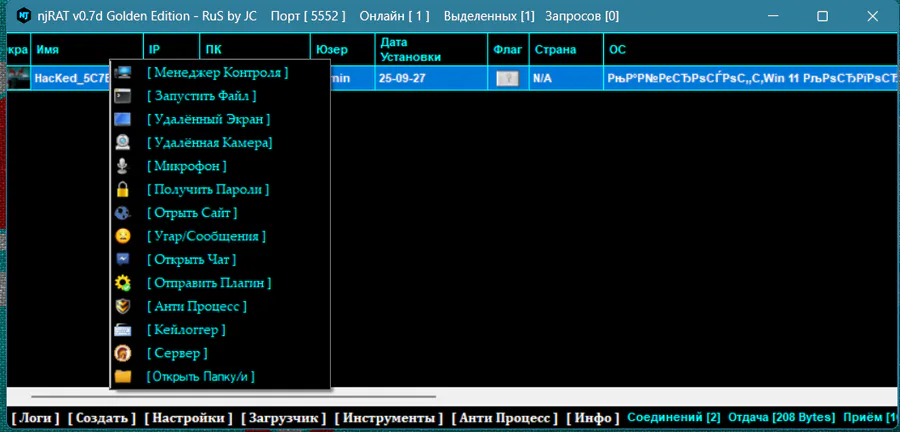This screenshot has width=900, height=432.
Task: Click the globe icon beside Отрыть Сайт
Action: point(122,213)
